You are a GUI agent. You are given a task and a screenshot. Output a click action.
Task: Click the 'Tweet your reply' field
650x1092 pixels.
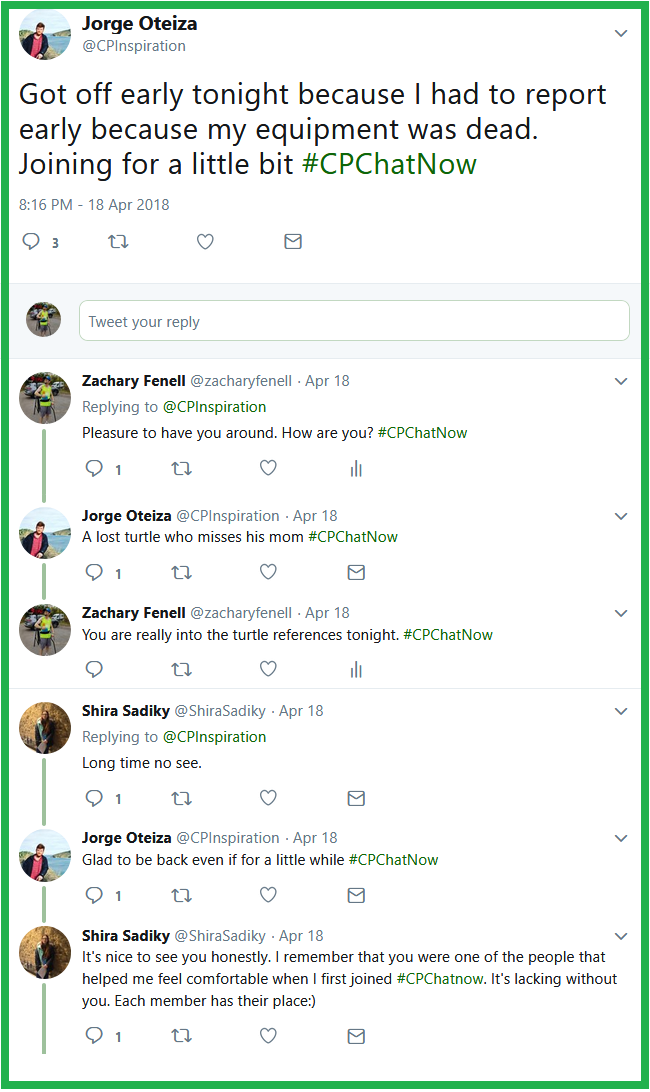click(x=354, y=321)
